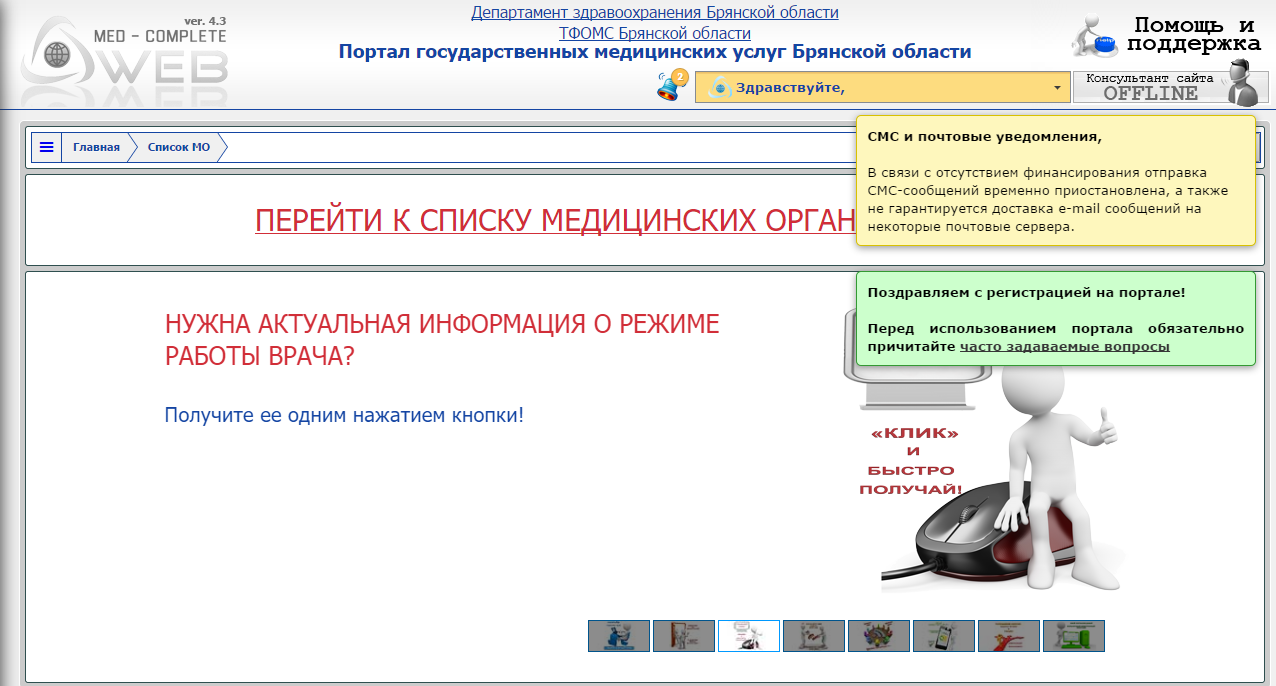The width and height of the screenshot is (1276, 686).
Task: Click the Консультант сайта OFFLINE widget
Action: coord(1171,87)
